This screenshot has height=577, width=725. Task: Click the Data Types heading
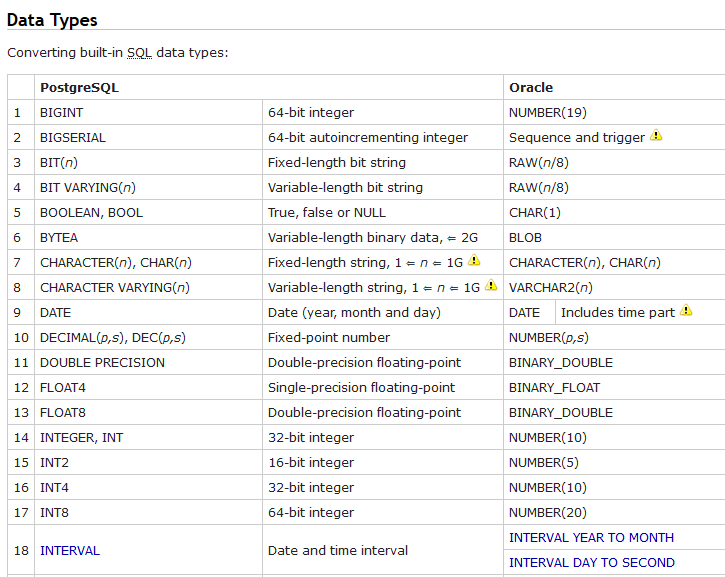coord(52,20)
